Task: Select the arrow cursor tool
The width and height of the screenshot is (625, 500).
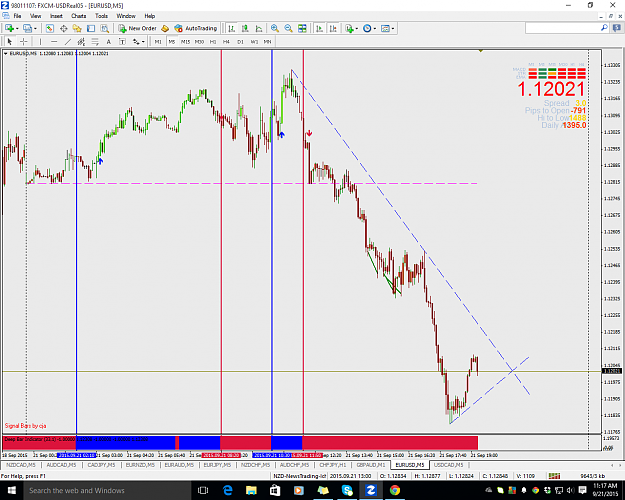Action: (x=10, y=41)
